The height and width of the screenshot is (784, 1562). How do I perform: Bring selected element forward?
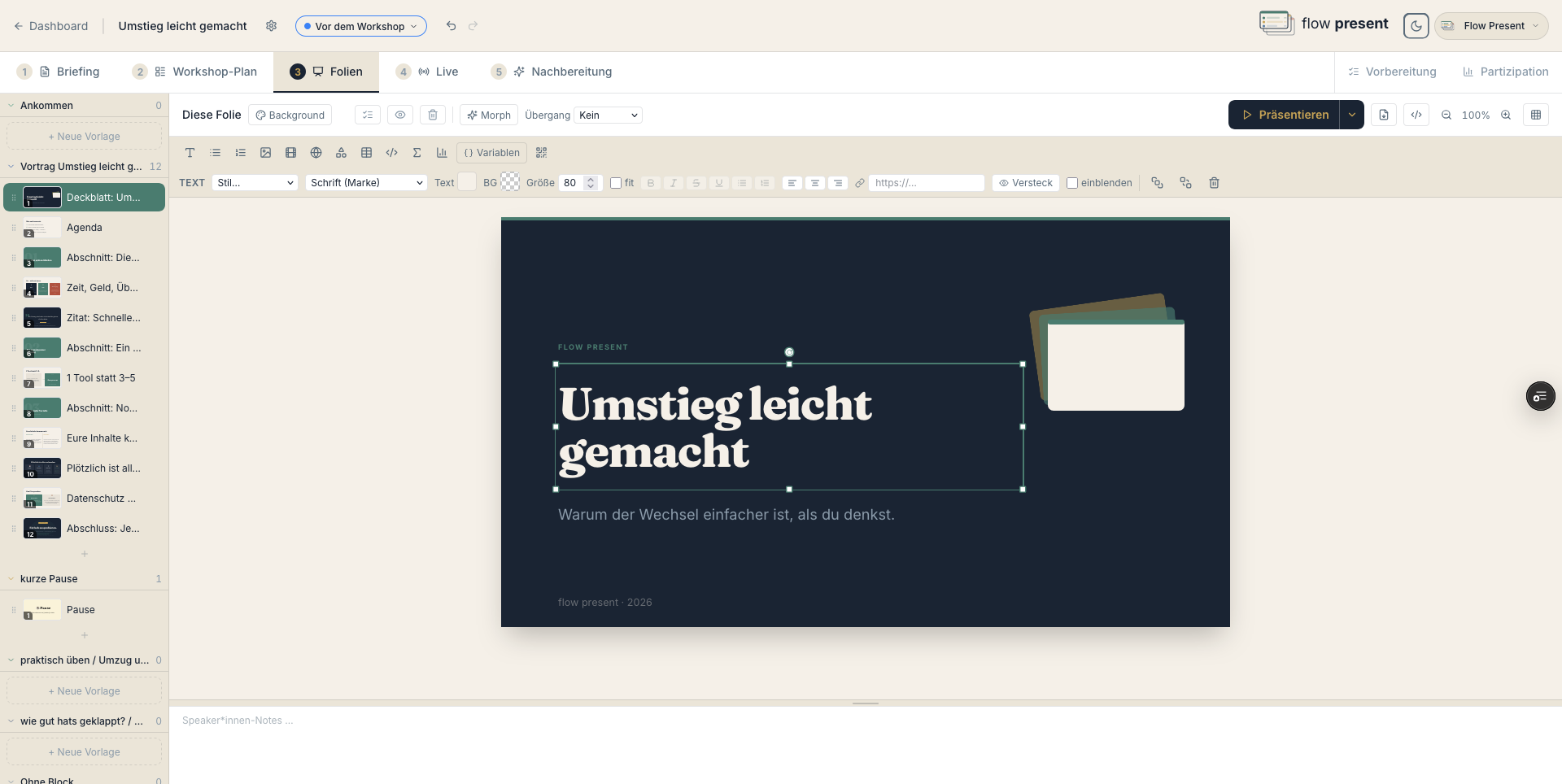point(1157,183)
